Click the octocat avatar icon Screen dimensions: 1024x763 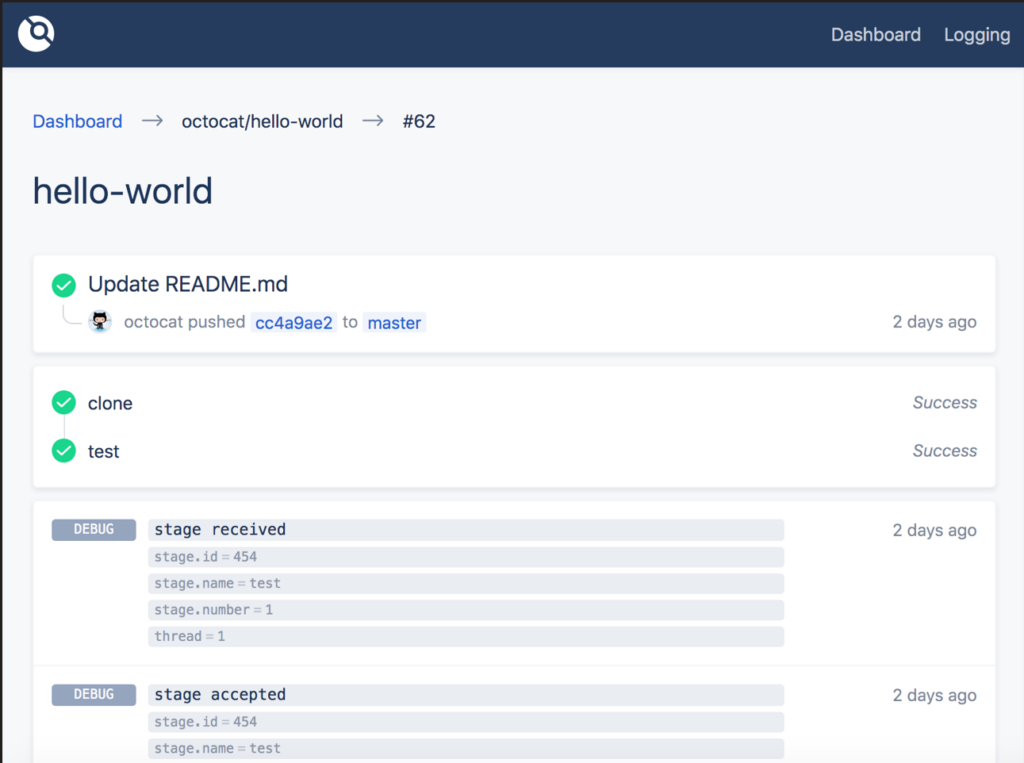(100, 321)
